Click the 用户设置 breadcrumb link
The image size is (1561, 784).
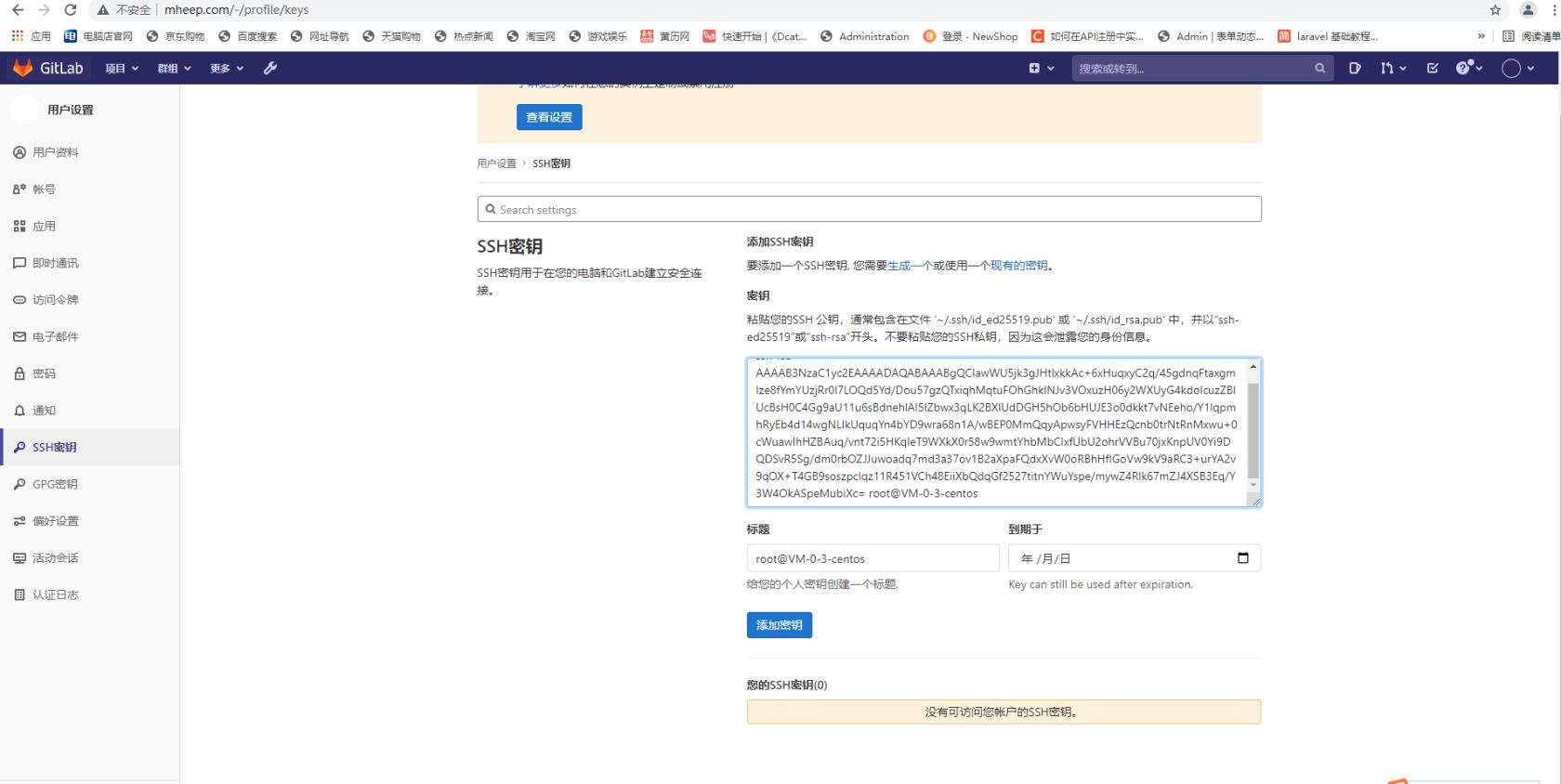[x=496, y=163]
